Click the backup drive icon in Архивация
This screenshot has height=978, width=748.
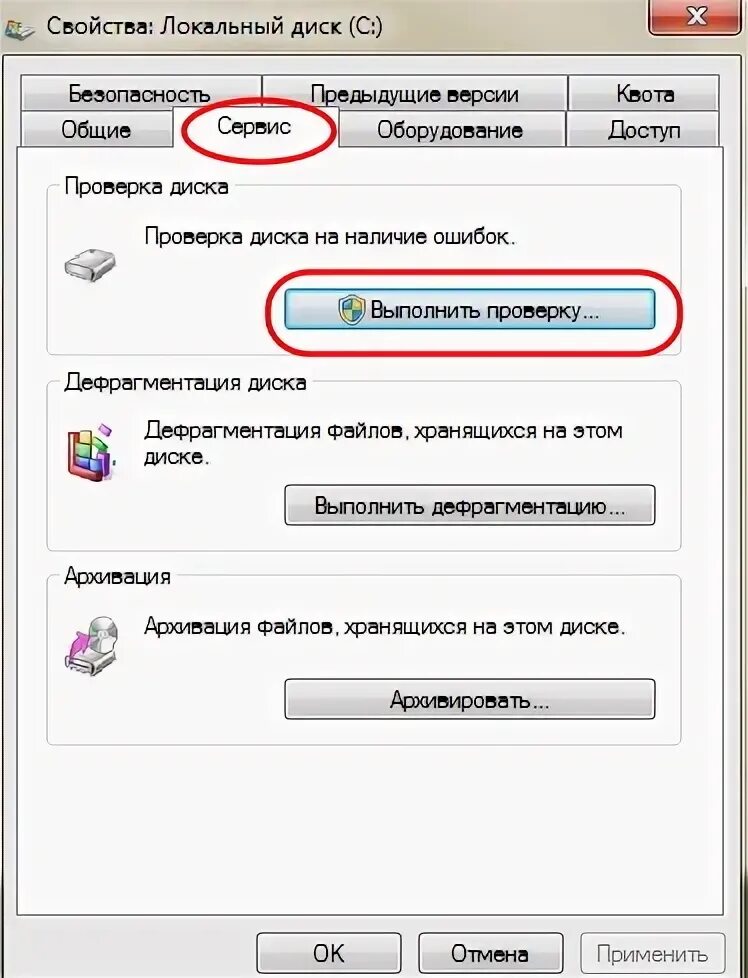coord(92,646)
